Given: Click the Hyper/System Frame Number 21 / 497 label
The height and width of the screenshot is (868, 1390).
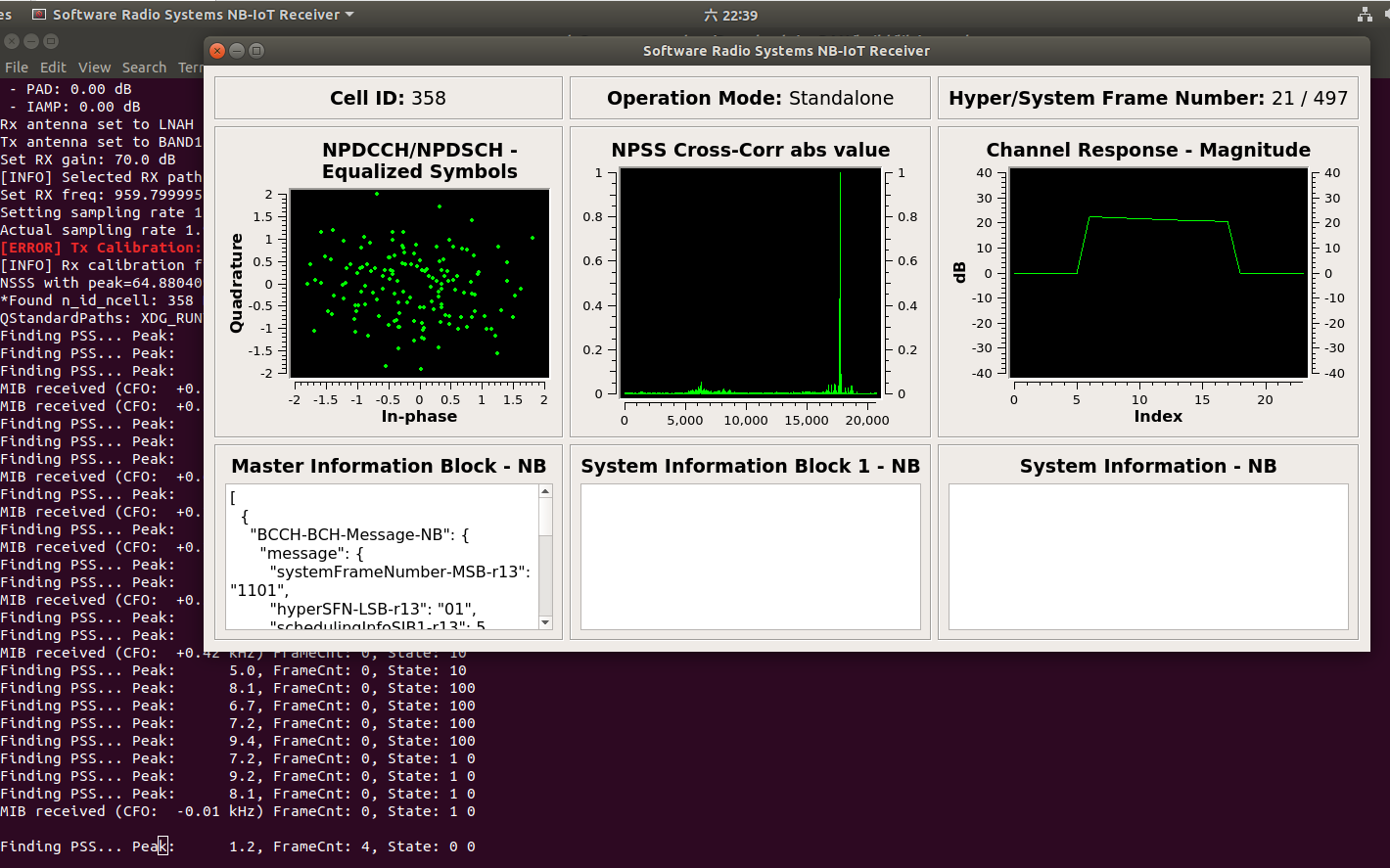Looking at the screenshot, I should pyautogui.click(x=1148, y=98).
